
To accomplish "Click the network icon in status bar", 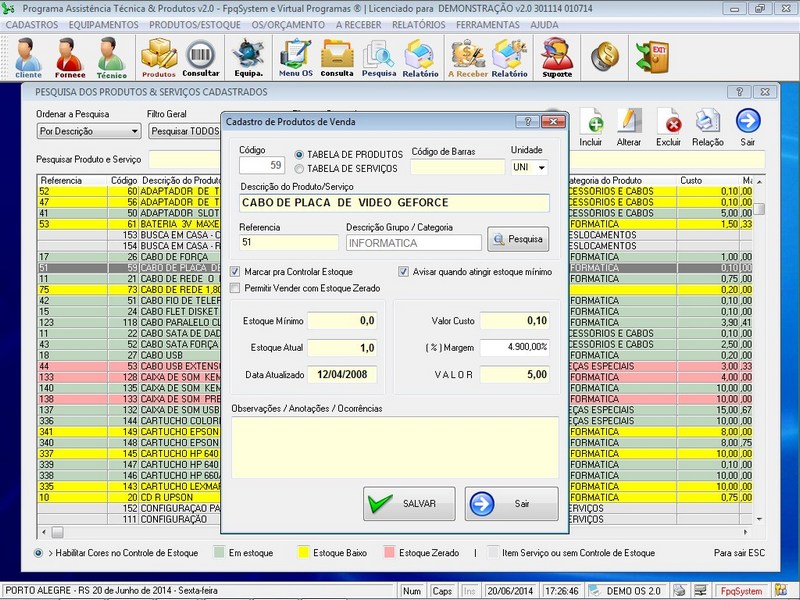I will pyautogui.click(x=701, y=591).
